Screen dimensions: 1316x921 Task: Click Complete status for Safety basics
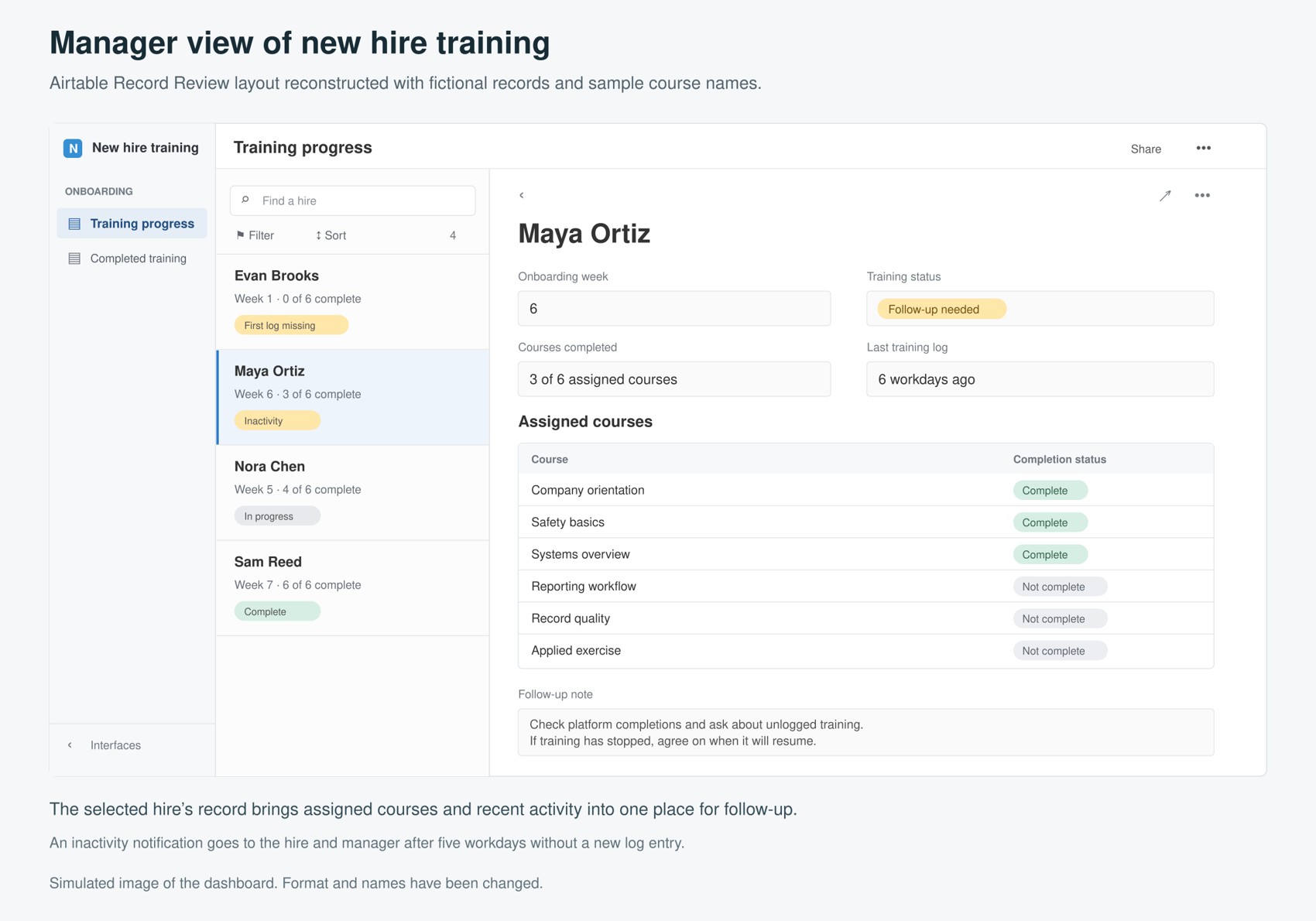click(1050, 522)
